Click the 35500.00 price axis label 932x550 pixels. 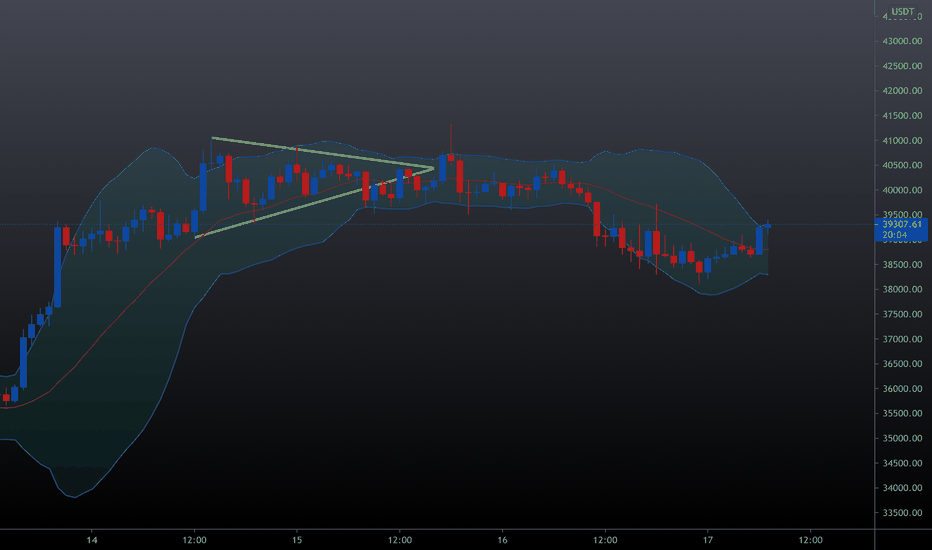coord(902,413)
